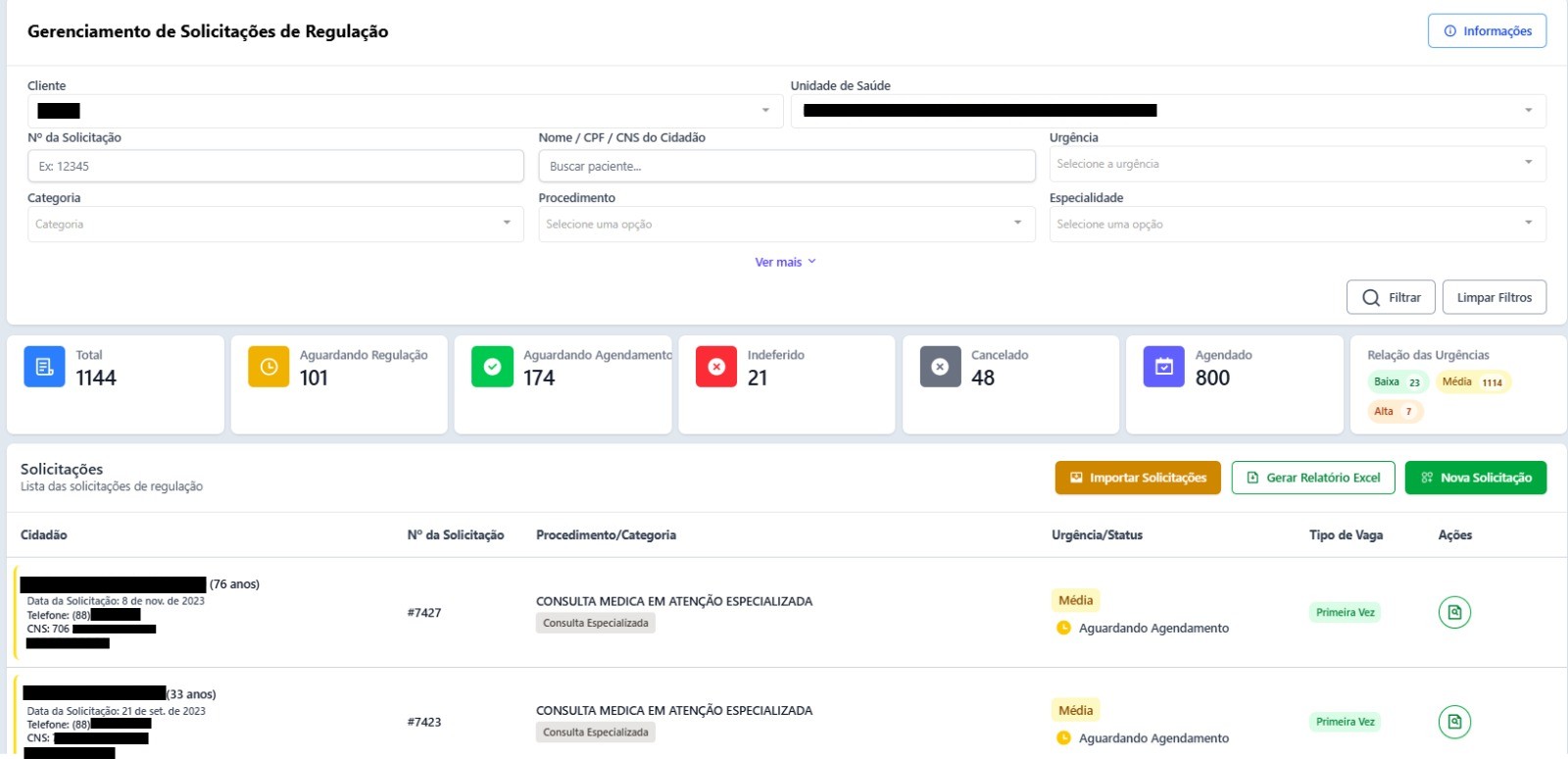
Task: Click Primeira Vez tag in row #7427
Action: click(x=1346, y=612)
